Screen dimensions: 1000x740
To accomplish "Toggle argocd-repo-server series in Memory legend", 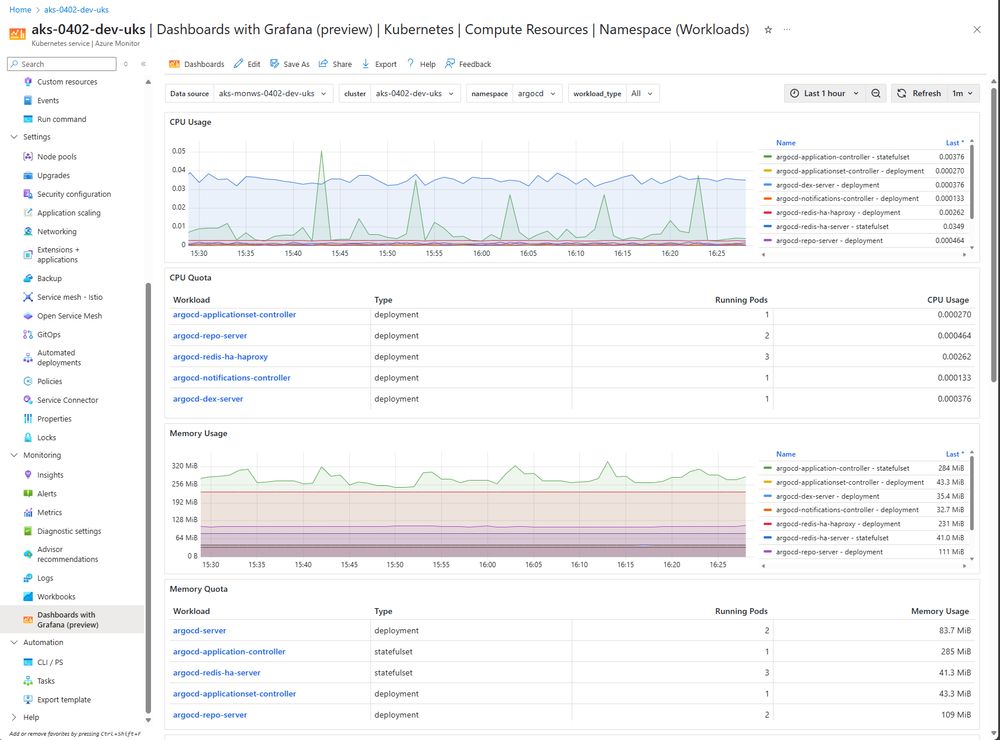I will click(x=829, y=552).
